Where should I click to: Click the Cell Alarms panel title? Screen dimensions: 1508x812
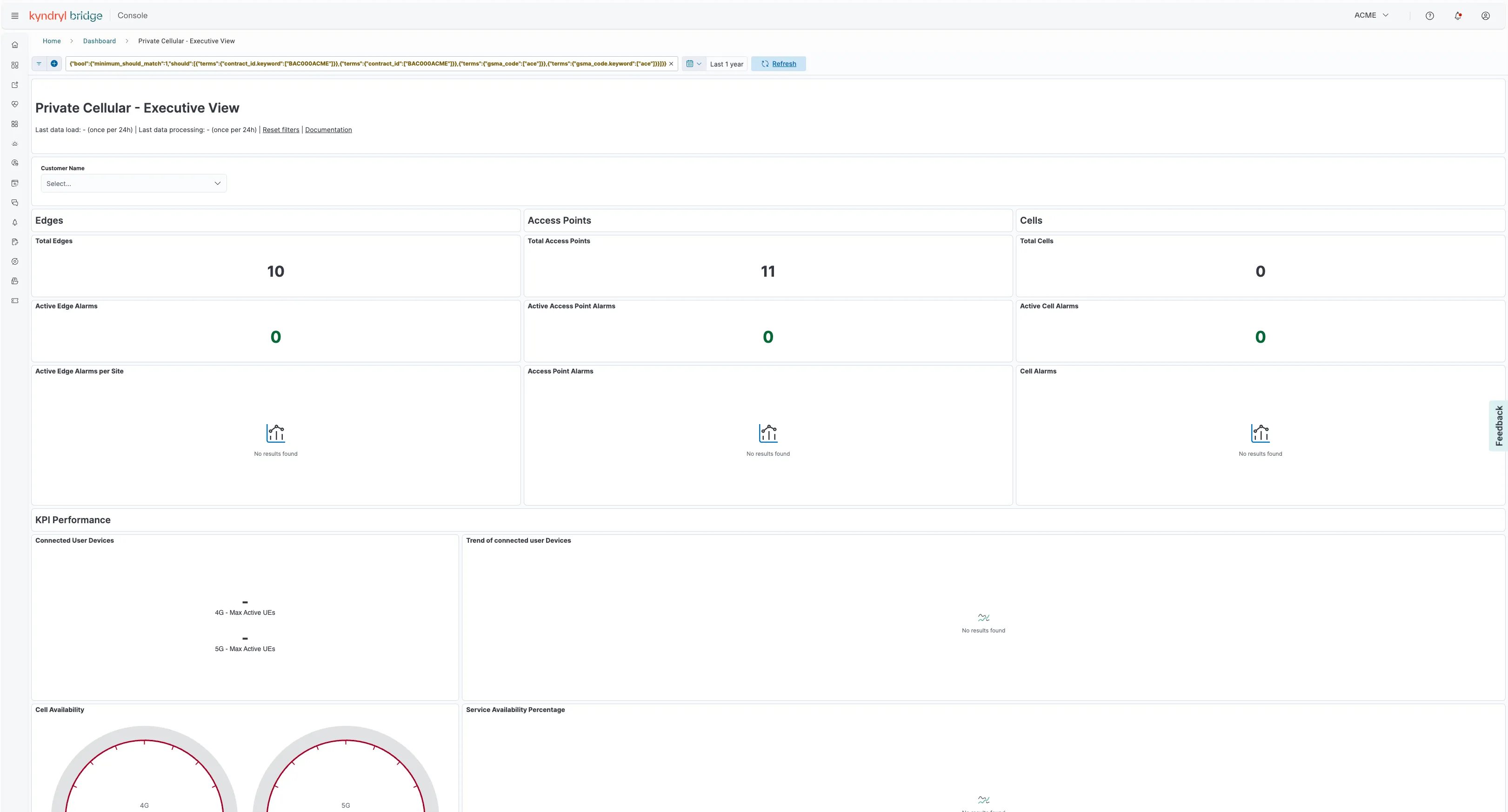pos(1038,371)
